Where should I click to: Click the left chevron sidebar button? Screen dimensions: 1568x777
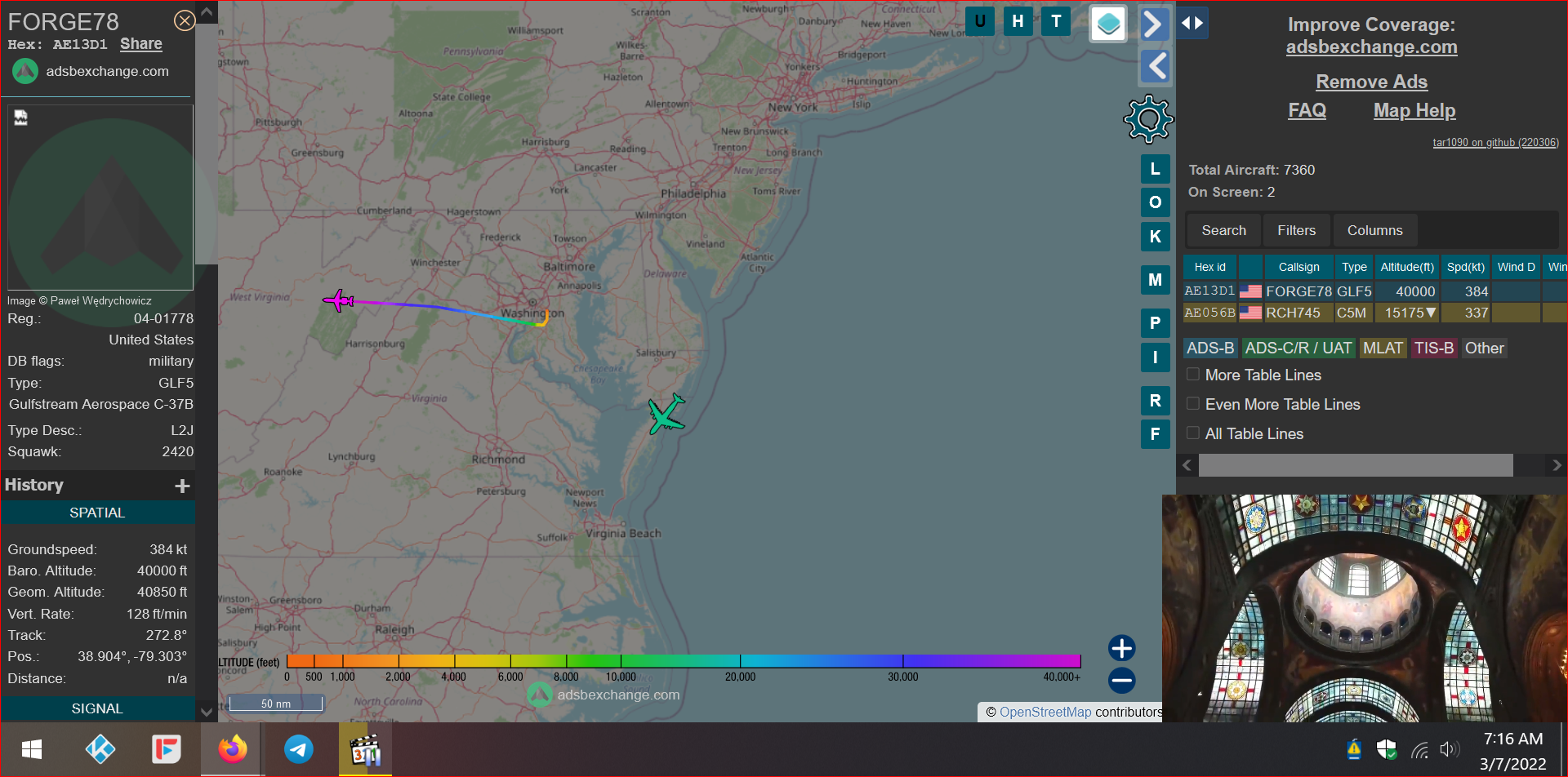[x=1155, y=65]
